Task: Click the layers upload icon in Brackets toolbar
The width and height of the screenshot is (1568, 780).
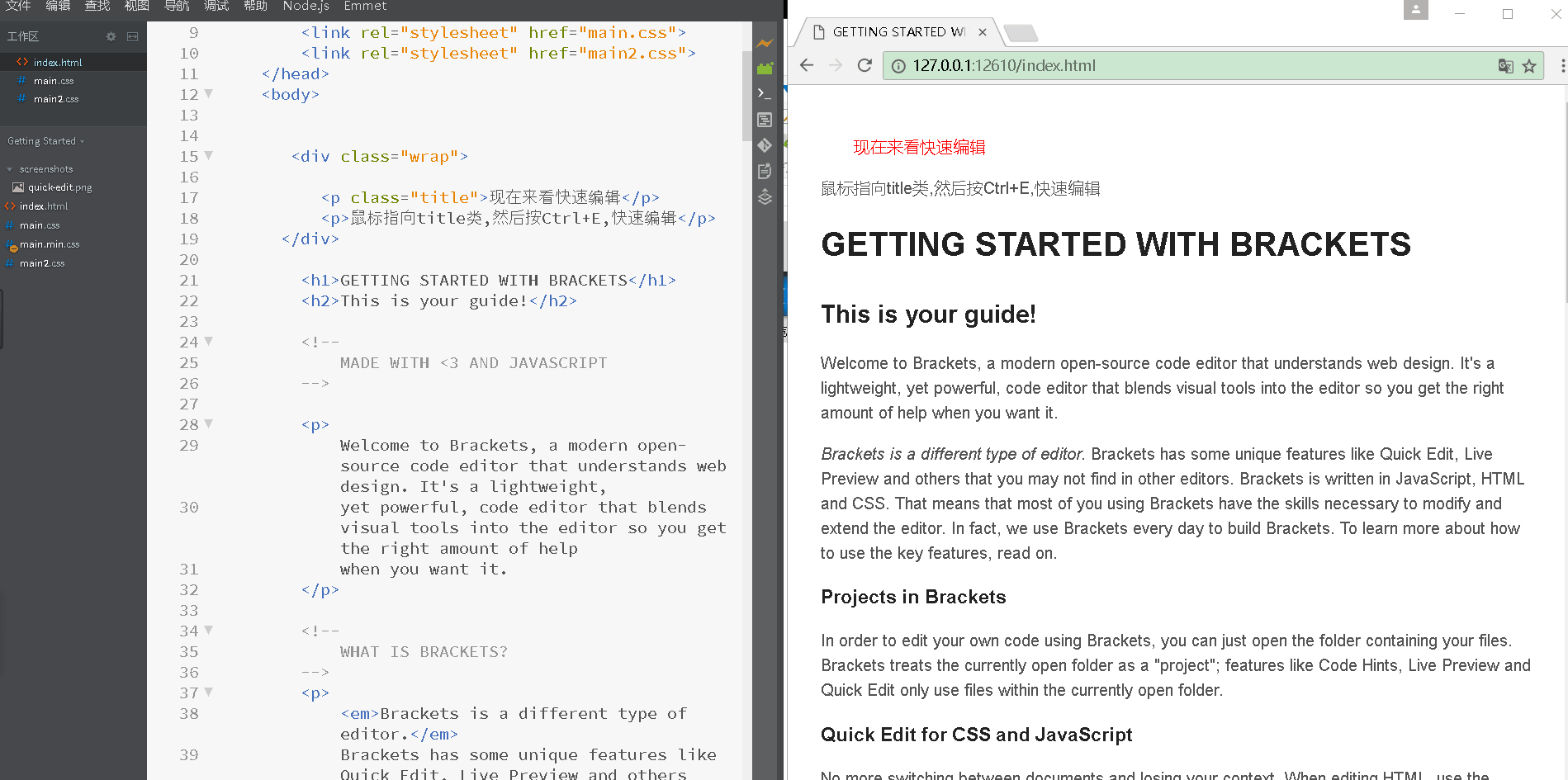Action: point(765,196)
